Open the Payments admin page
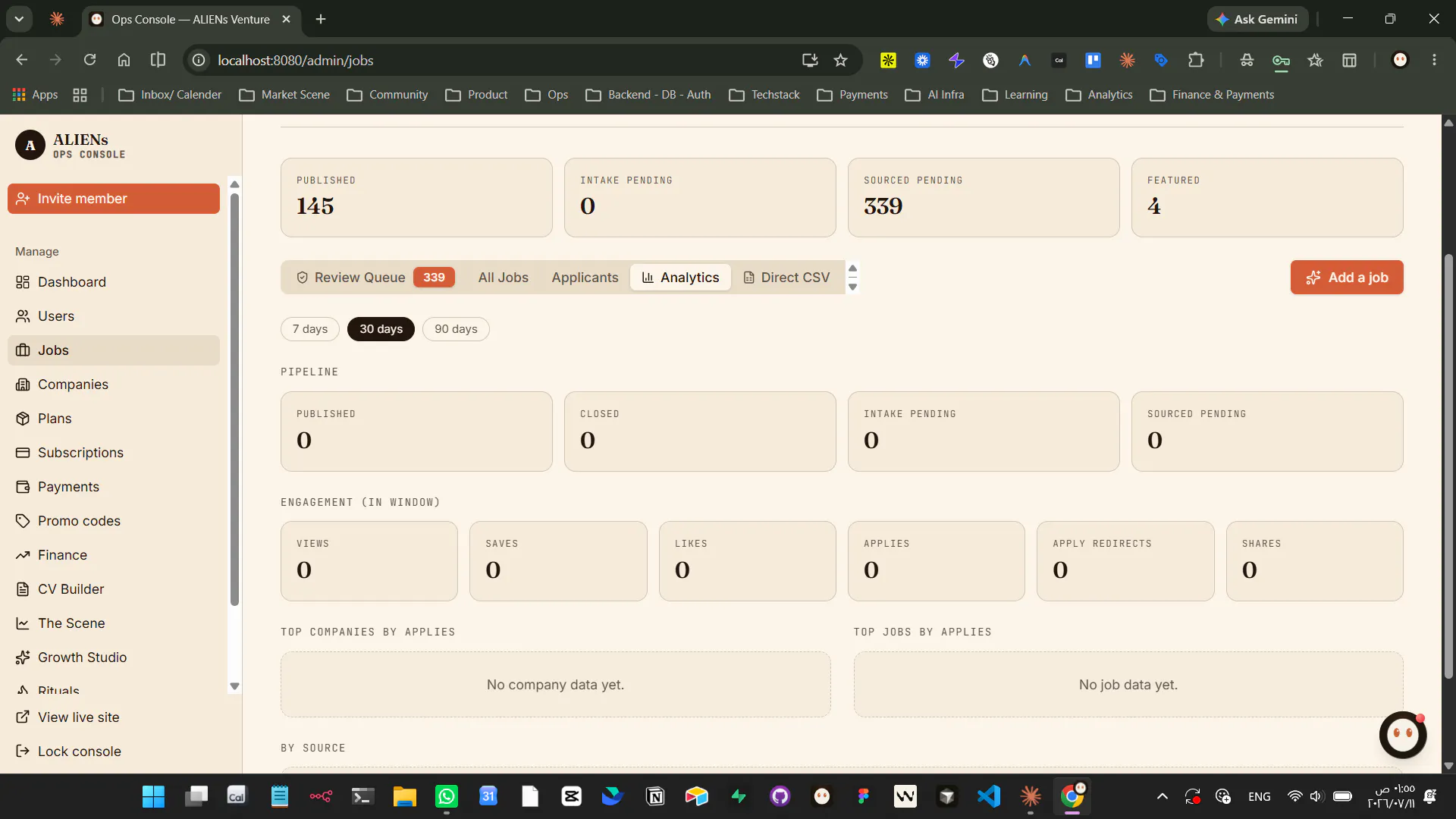This screenshot has height=819, width=1456. tap(114, 487)
